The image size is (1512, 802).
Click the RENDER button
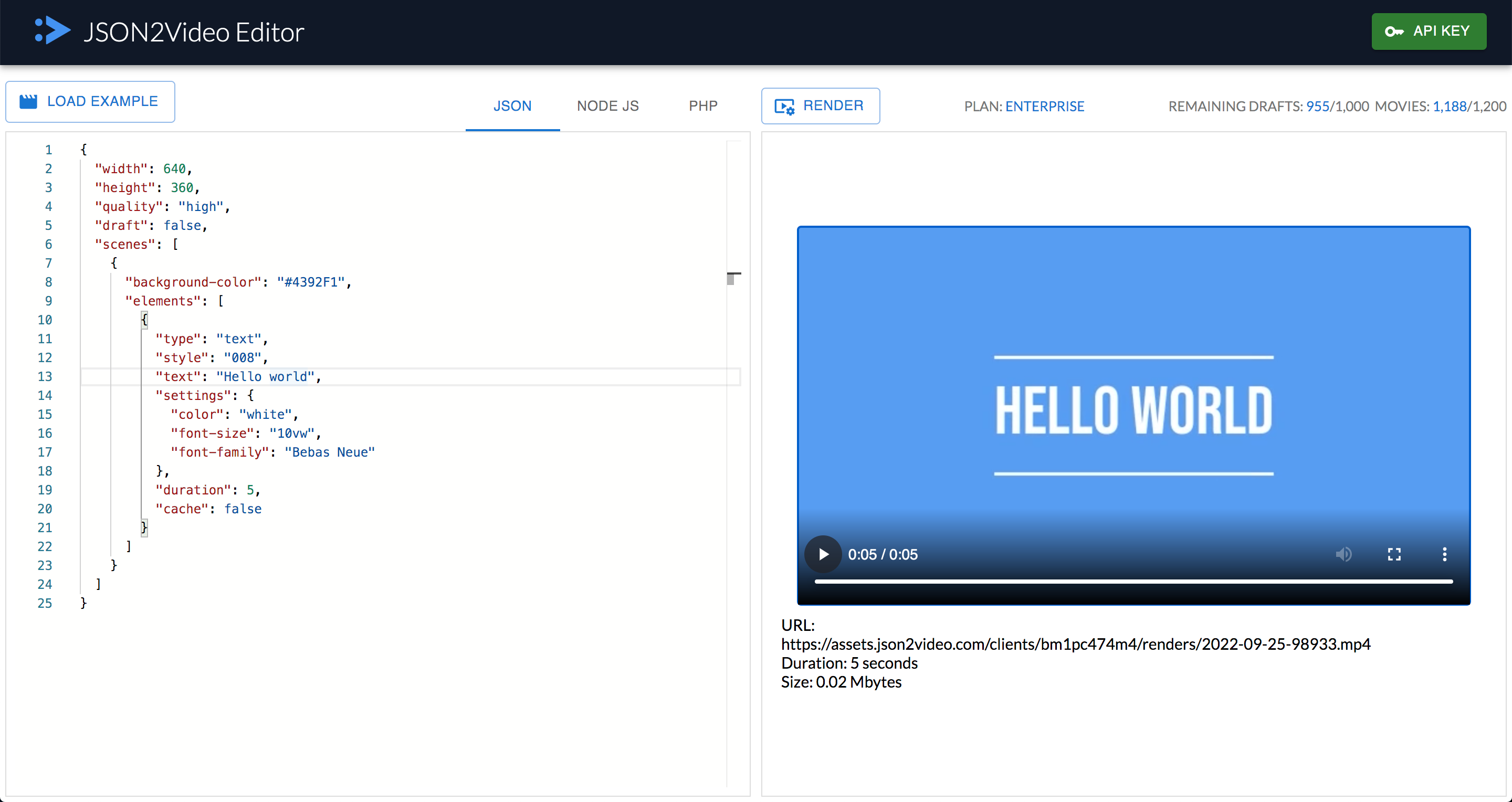click(x=821, y=105)
